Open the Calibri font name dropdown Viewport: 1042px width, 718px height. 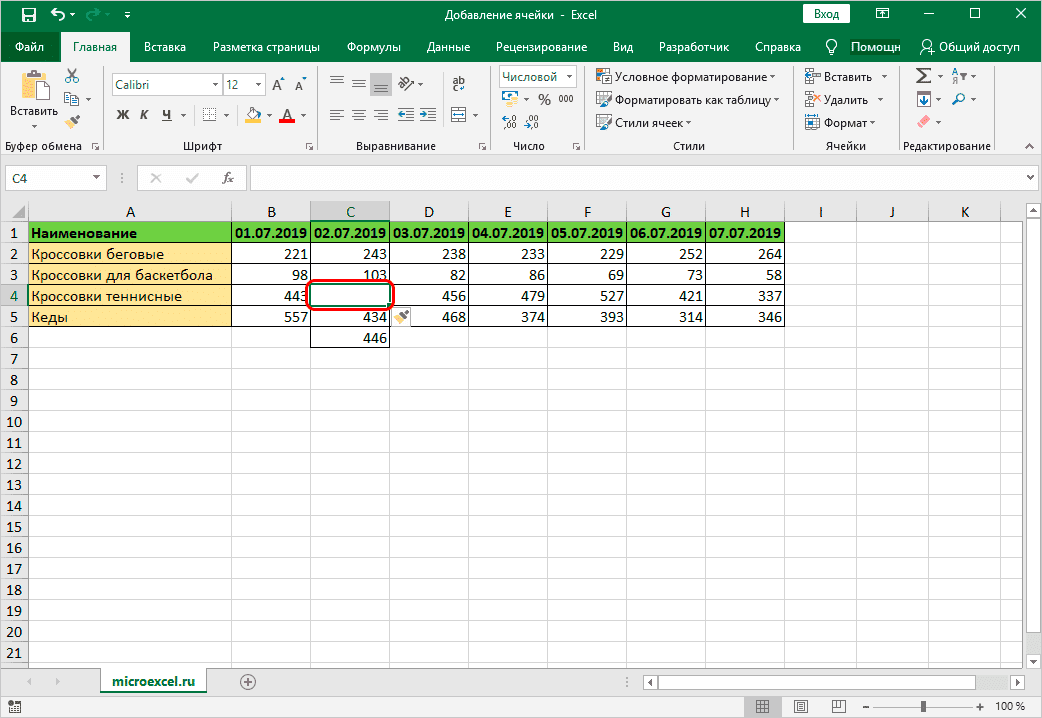pos(213,85)
